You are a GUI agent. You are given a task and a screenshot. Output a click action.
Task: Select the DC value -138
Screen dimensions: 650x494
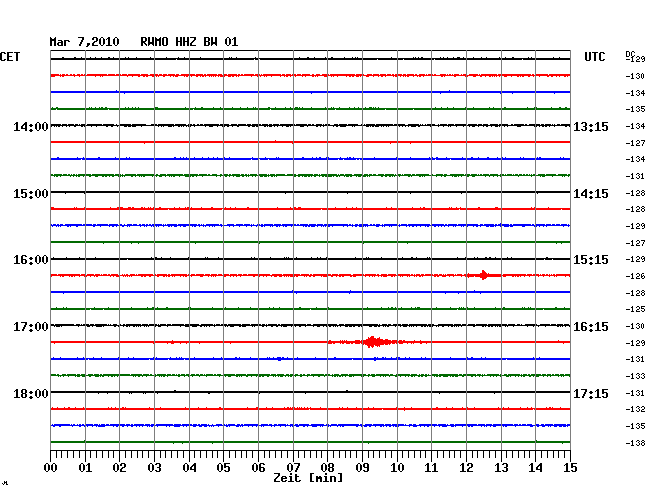coord(635,443)
